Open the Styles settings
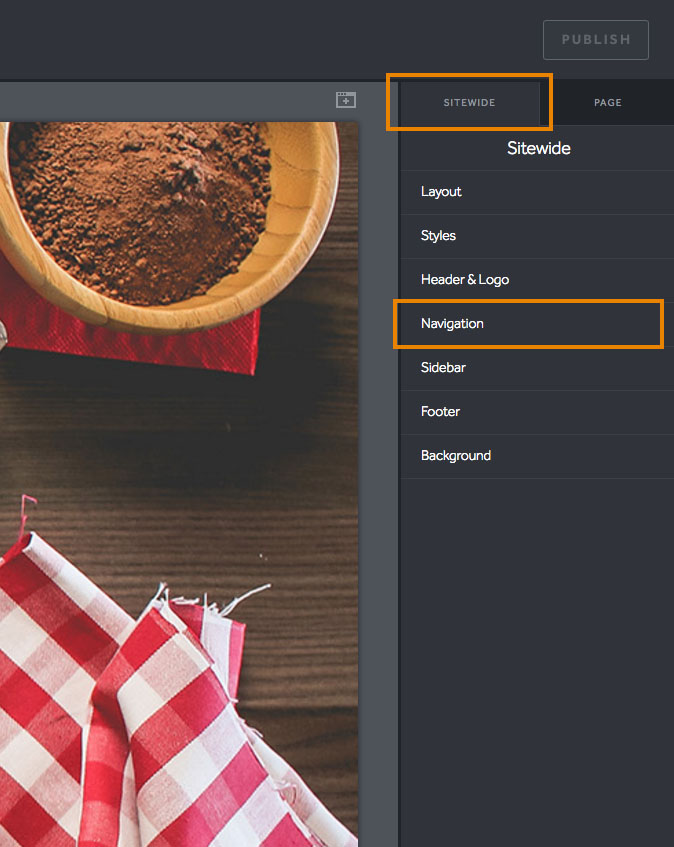The image size is (674, 847). pyautogui.click(x=537, y=236)
